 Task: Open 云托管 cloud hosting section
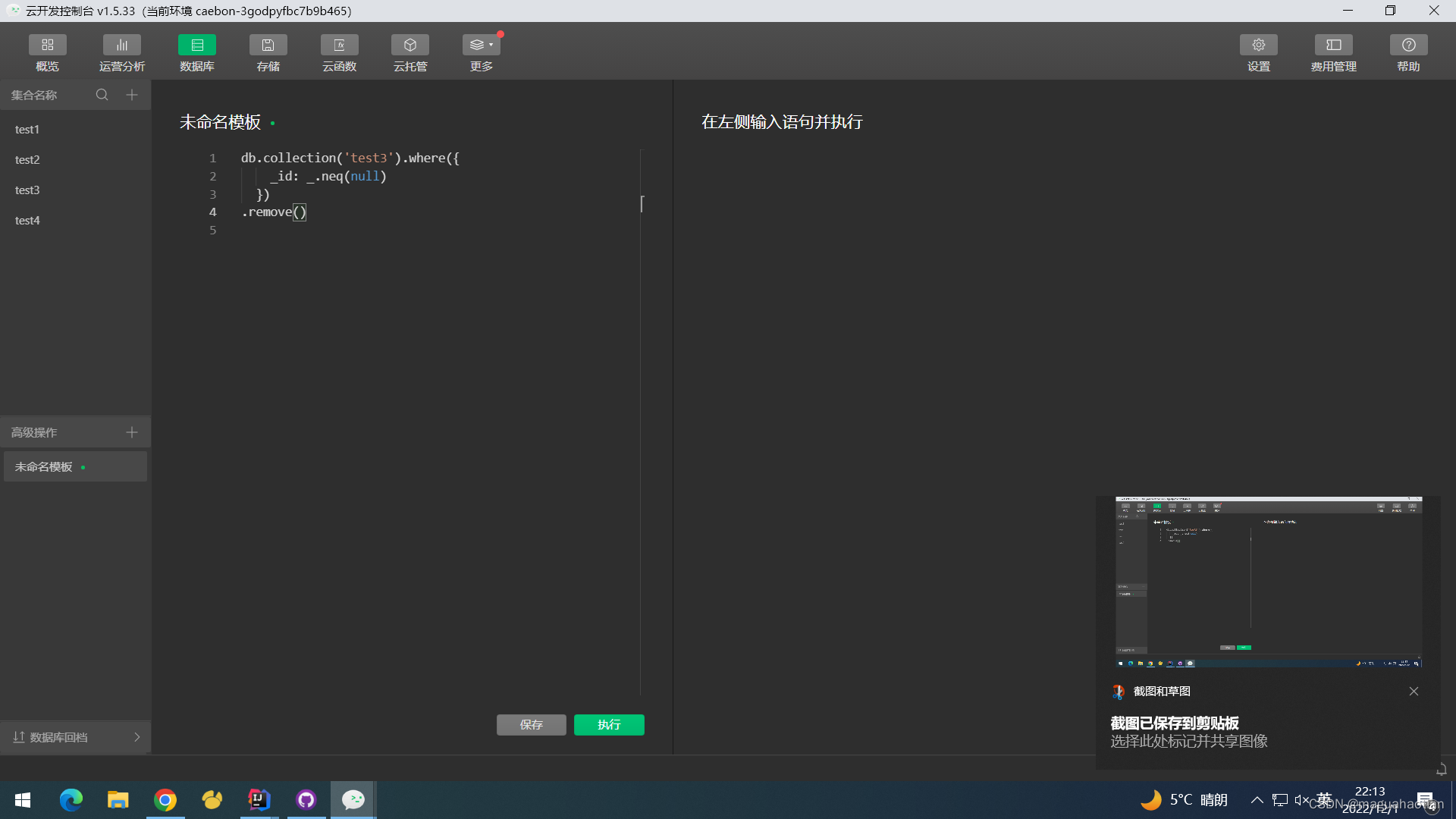tap(410, 45)
